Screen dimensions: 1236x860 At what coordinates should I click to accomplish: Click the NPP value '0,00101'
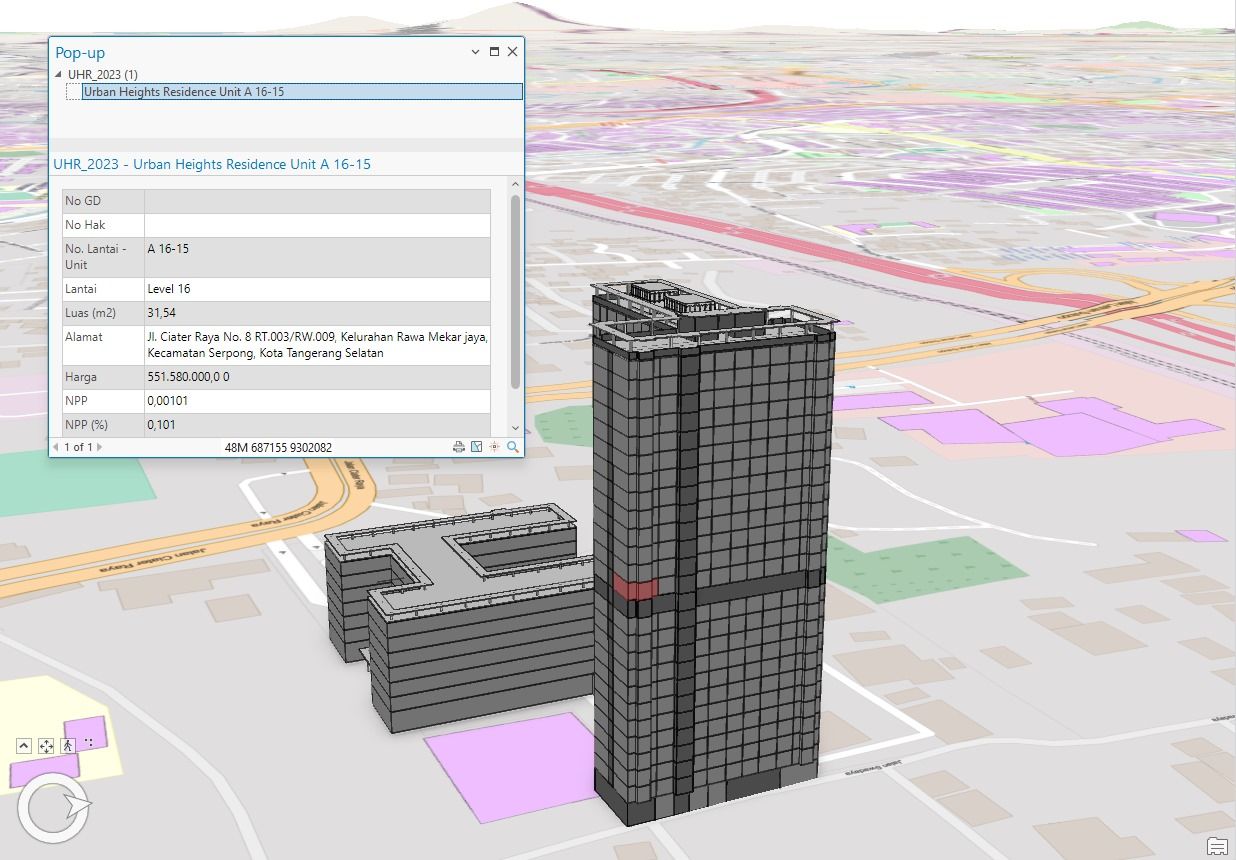point(168,401)
